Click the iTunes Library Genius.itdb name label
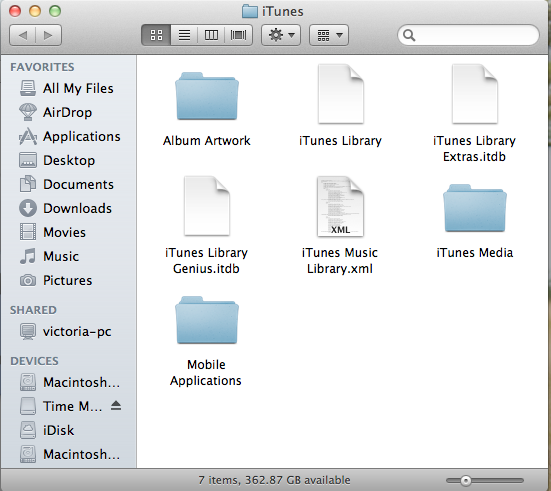The image size is (551, 491). (206, 260)
